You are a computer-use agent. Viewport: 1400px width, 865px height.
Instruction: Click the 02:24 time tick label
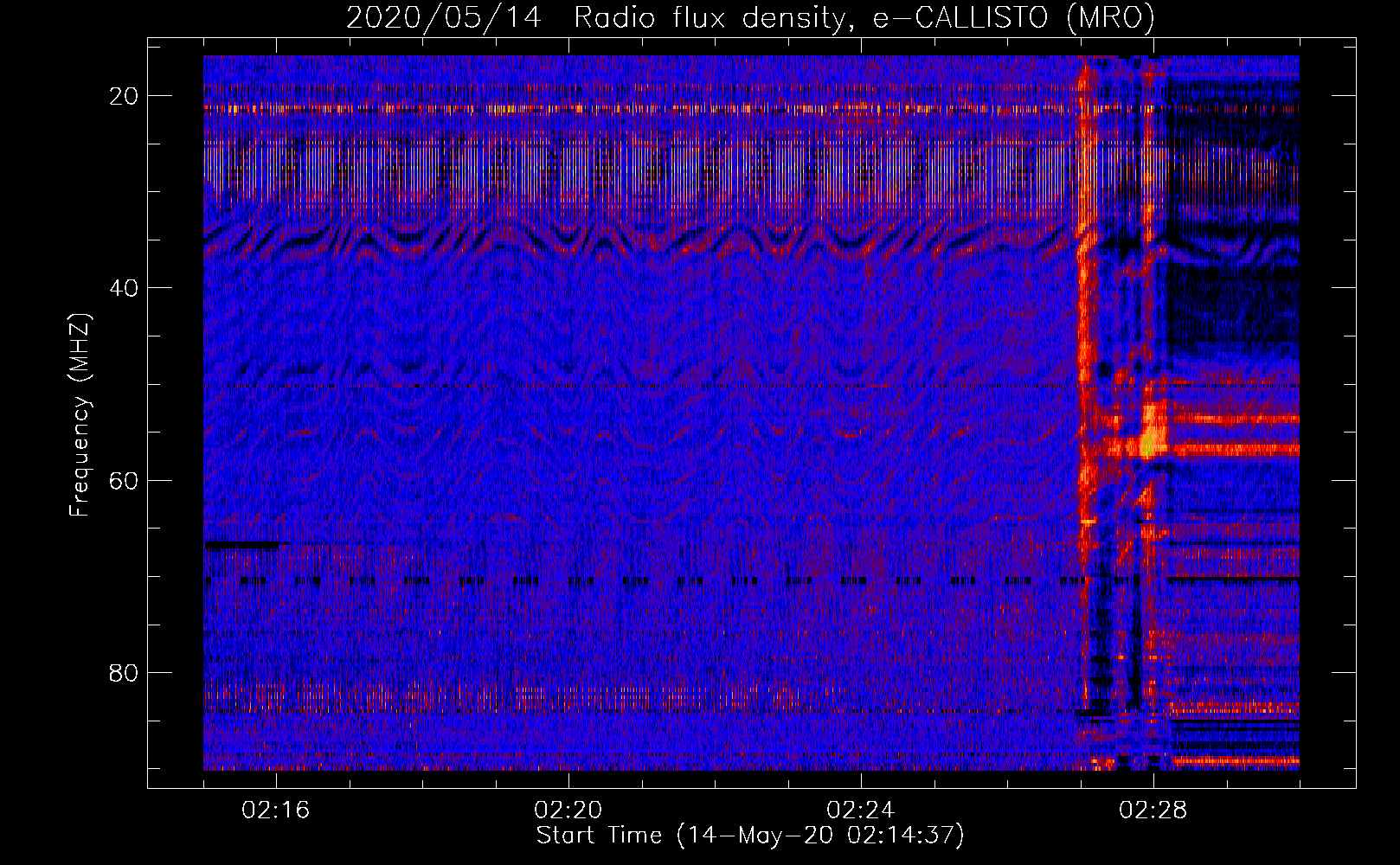coord(861,811)
